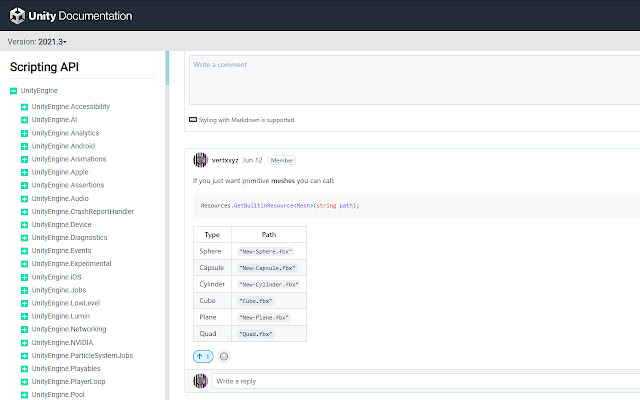Image resolution: width=640 pixels, height=400 pixels.
Task: Expand UnityEngine.Jobs node
Action: [24, 290]
